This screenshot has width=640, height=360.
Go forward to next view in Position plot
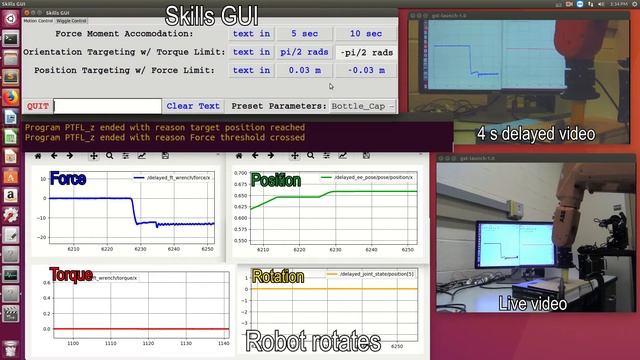271,156
